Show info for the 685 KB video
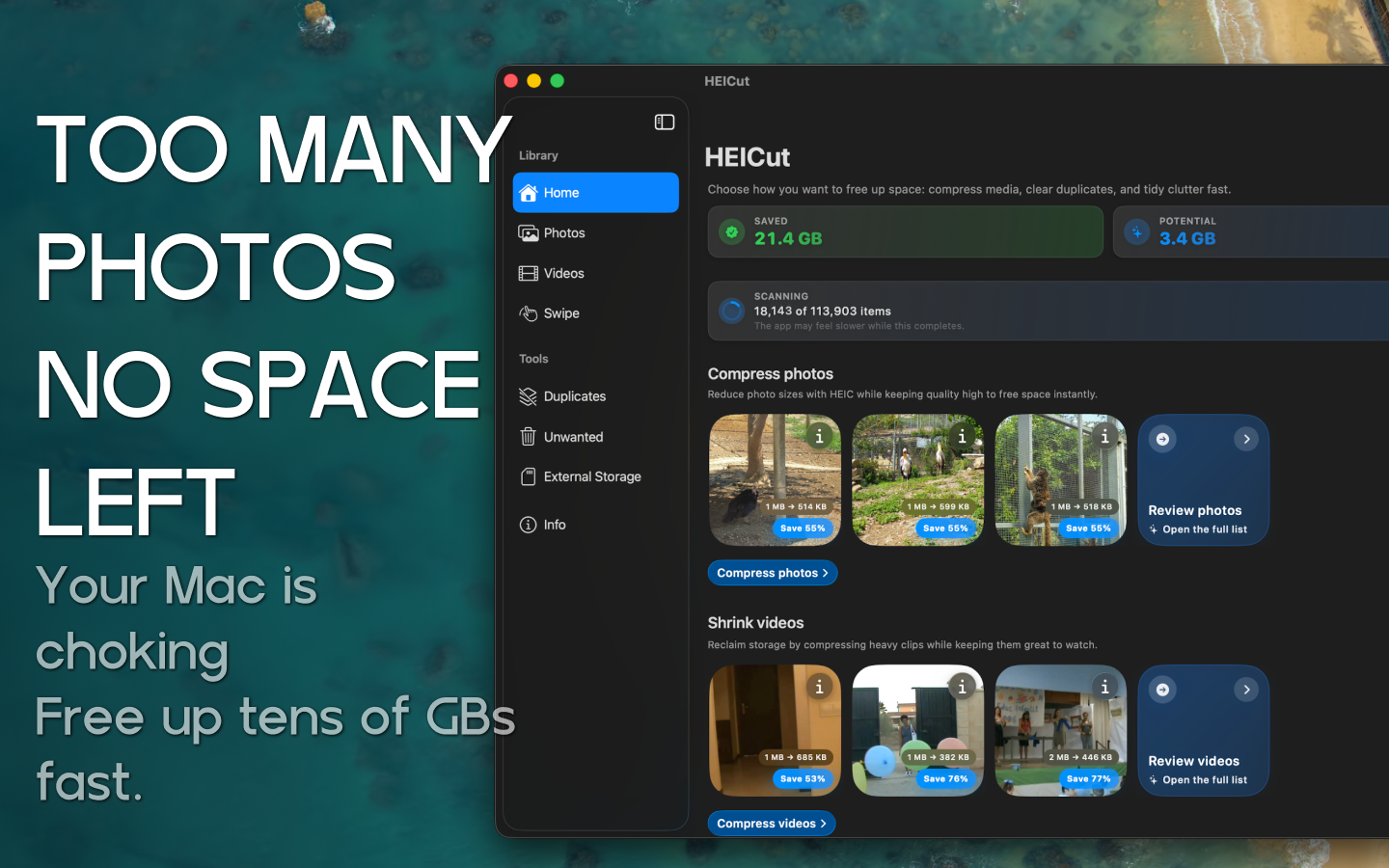1389x868 pixels. (x=820, y=687)
